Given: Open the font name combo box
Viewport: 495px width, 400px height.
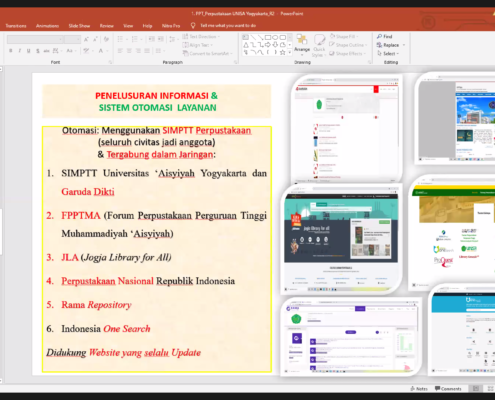Looking at the screenshot, I should pyautogui.click(x=35, y=40).
